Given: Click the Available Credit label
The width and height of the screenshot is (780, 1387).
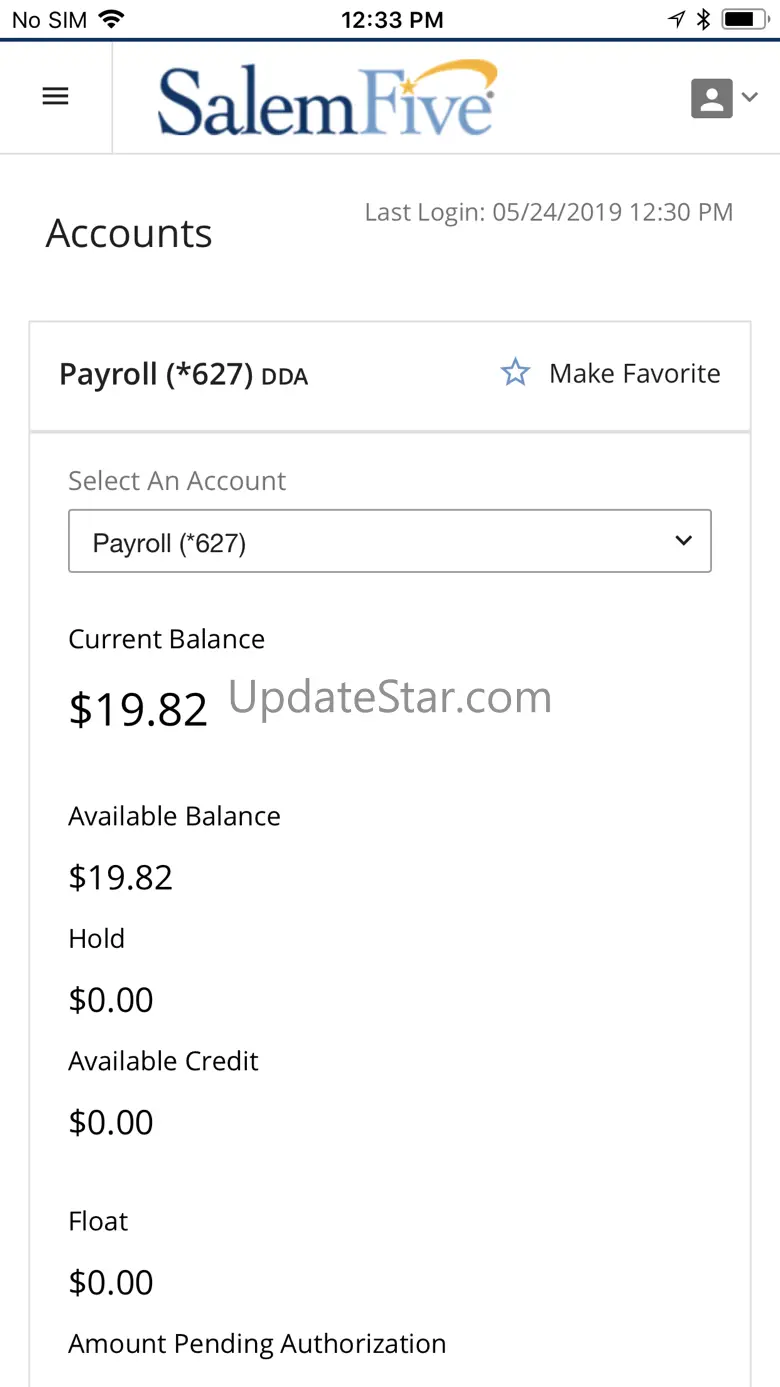Looking at the screenshot, I should [x=163, y=1061].
